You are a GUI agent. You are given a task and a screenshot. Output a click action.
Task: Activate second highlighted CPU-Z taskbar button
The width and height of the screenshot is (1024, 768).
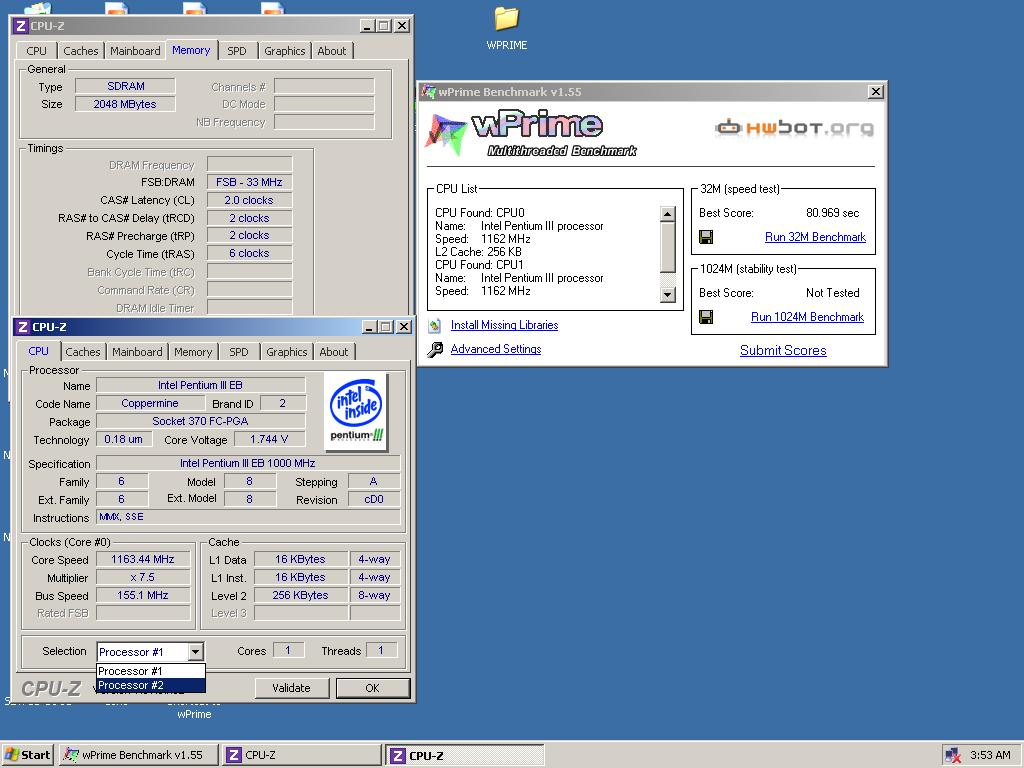[464, 755]
